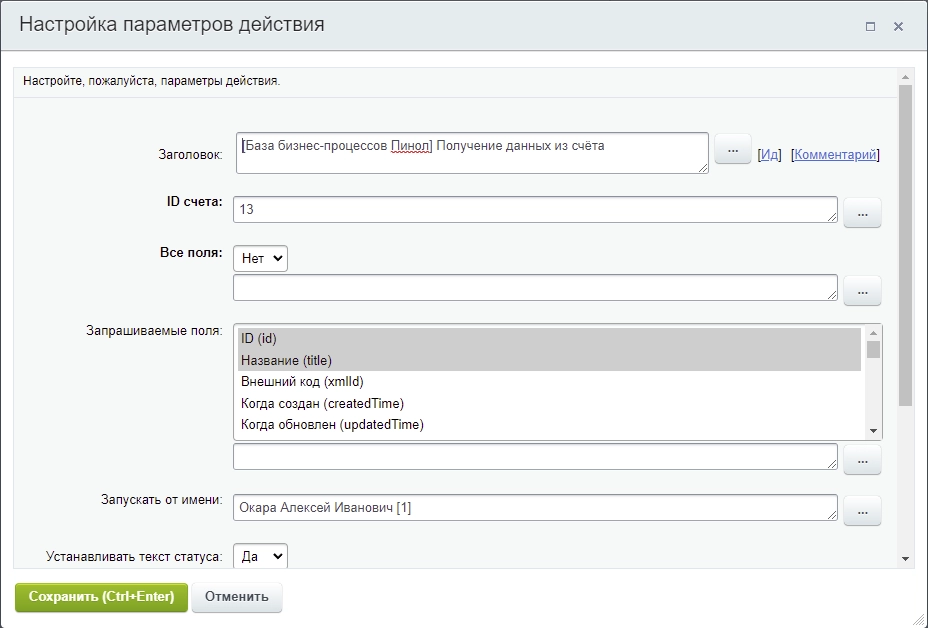The width and height of the screenshot is (928, 628).
Task: Select ID (id) in the fields list
Action: [x=548, y=338]
